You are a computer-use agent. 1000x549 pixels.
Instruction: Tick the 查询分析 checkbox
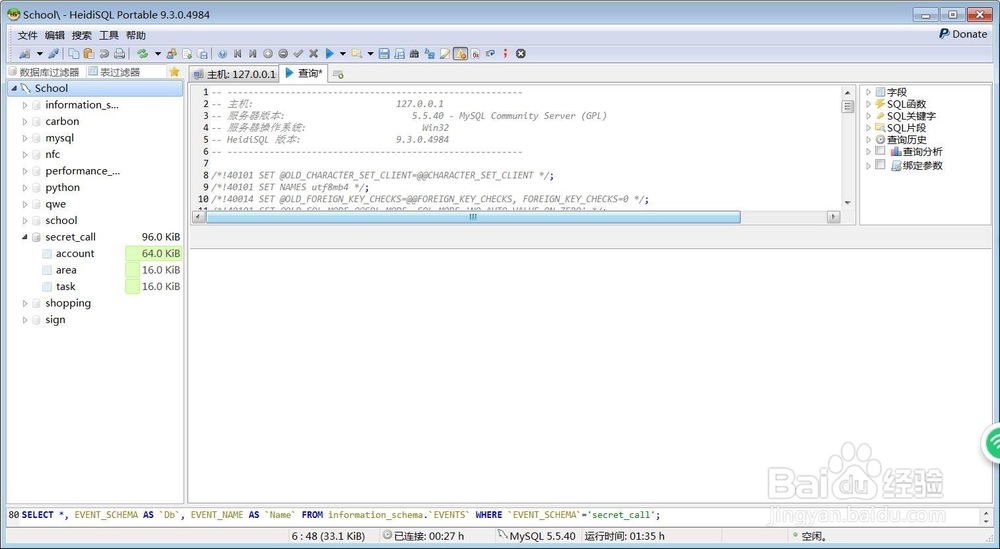(x=881, y=151)
